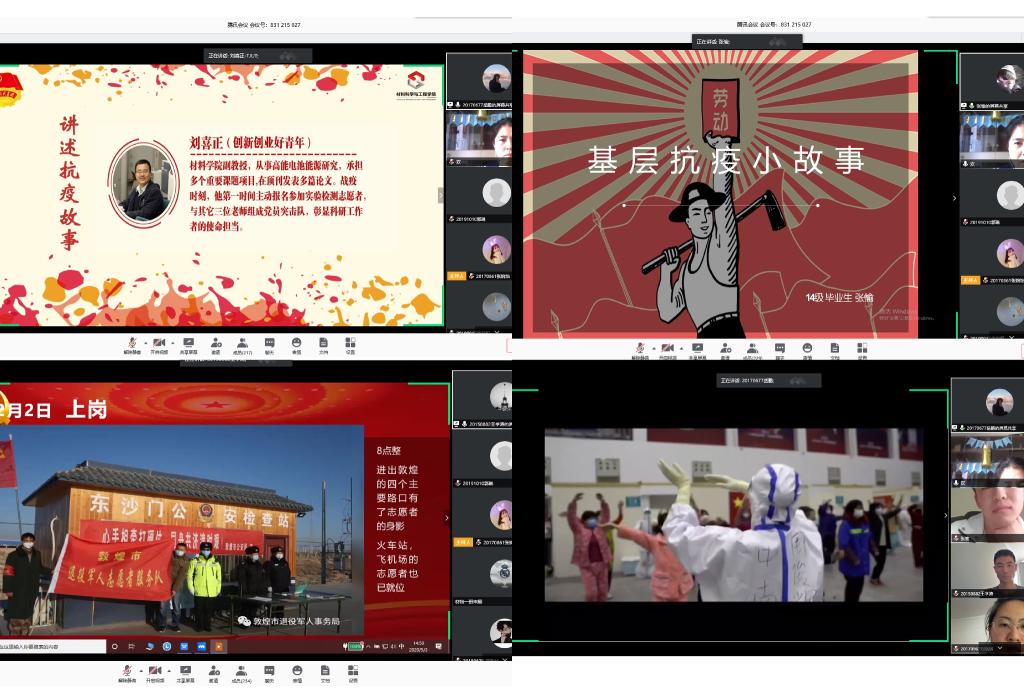The image size is (1024, 693).
Task: Open the notification center in the shared Windows taskbar
Action: pos(438,646)
